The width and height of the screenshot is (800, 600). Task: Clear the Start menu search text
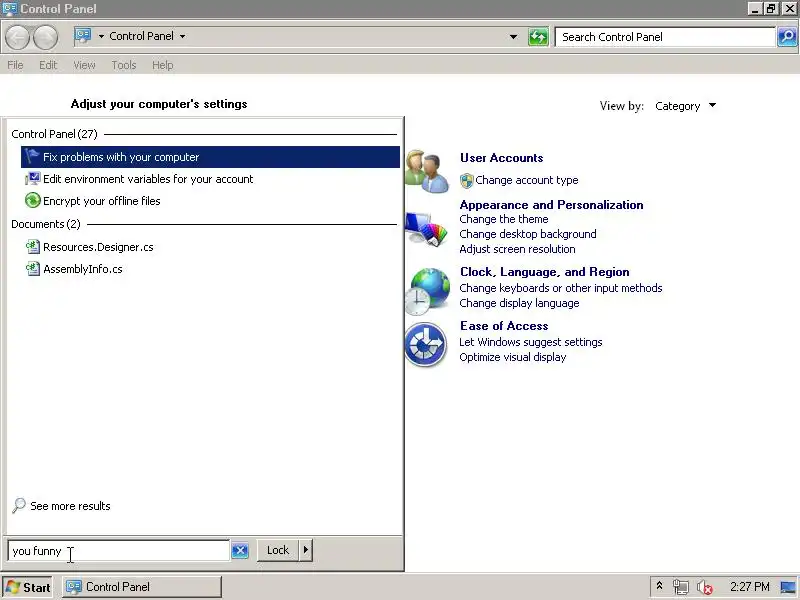pos(240,551)
